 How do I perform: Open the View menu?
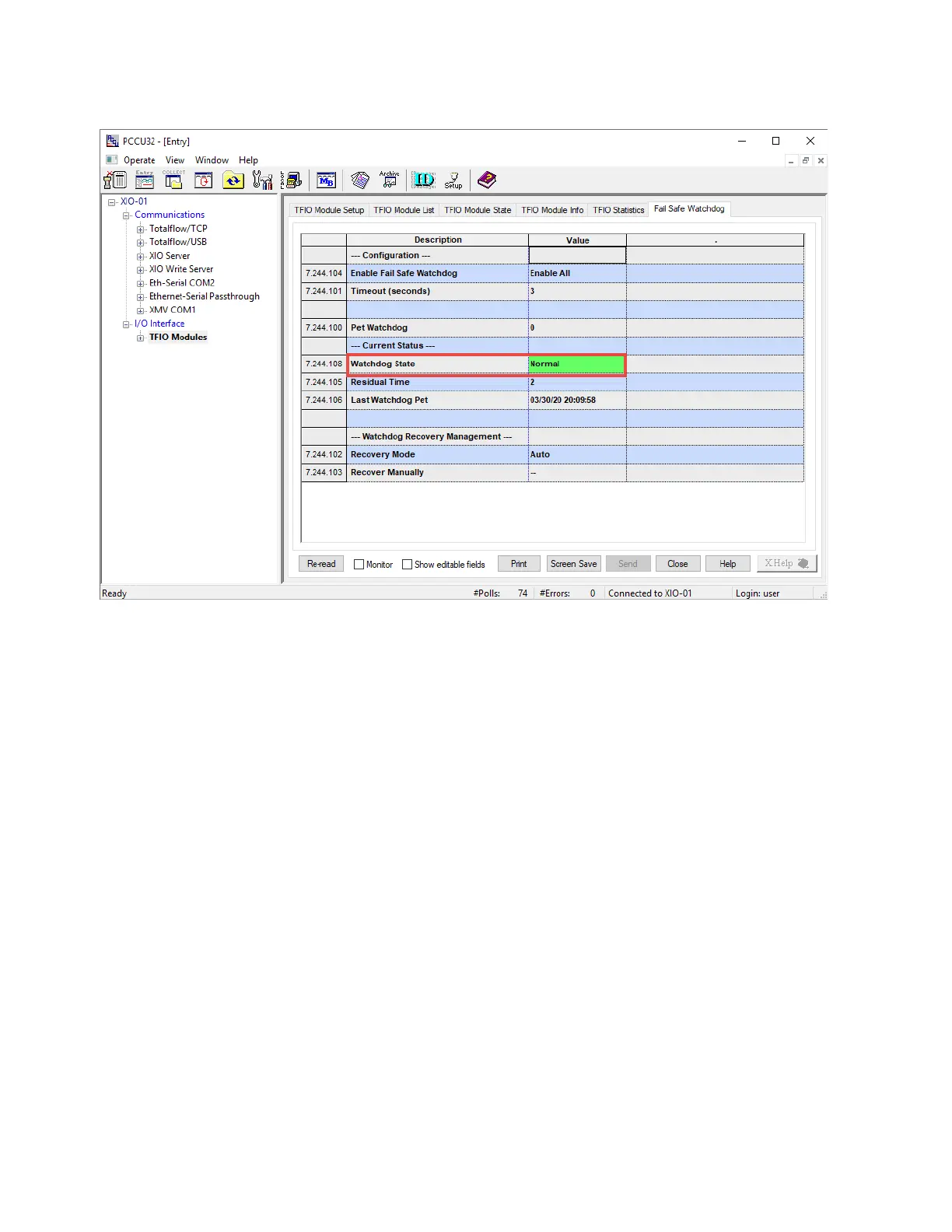[175, 160]
